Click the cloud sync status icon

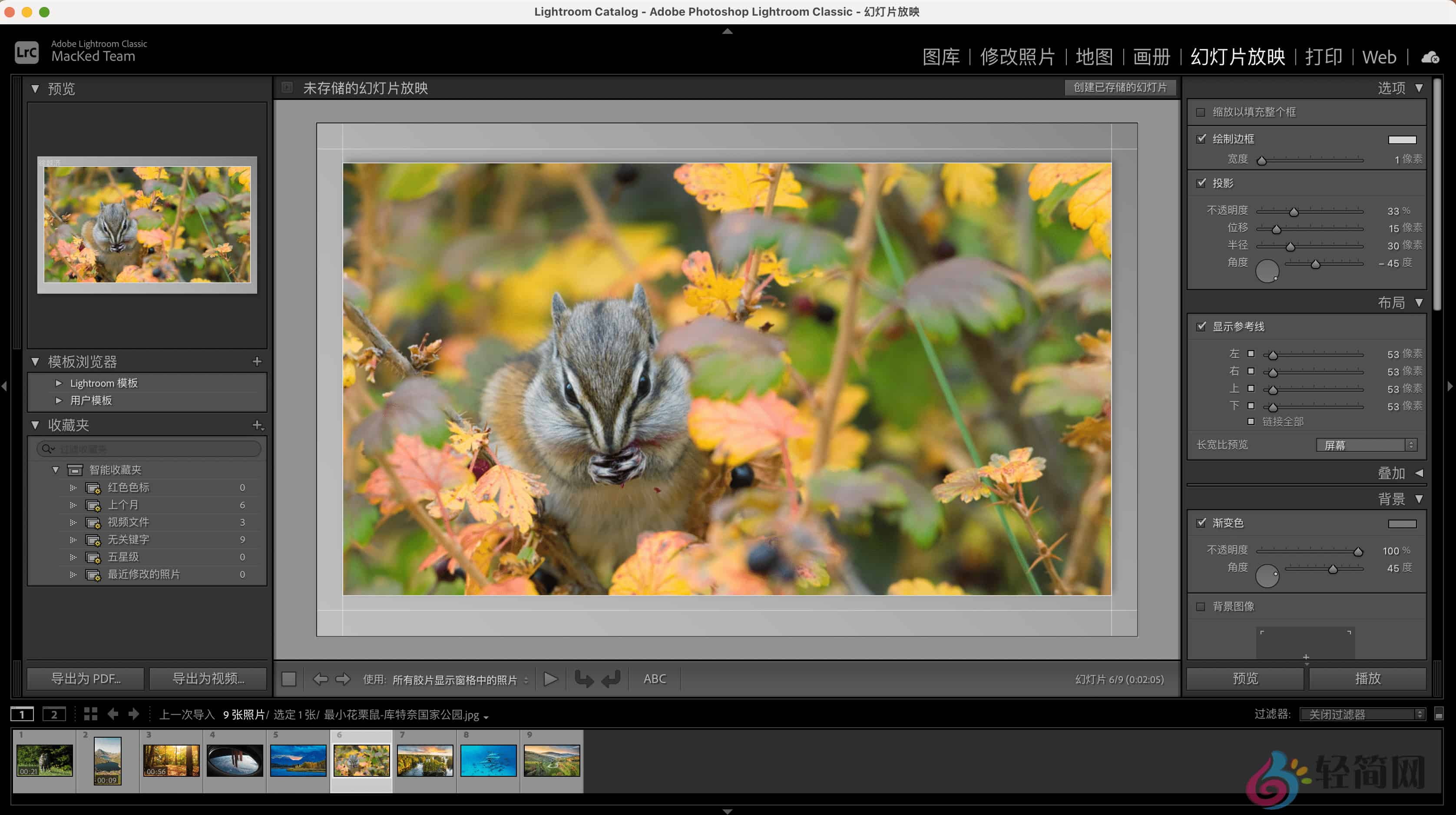coord(1430,57)
